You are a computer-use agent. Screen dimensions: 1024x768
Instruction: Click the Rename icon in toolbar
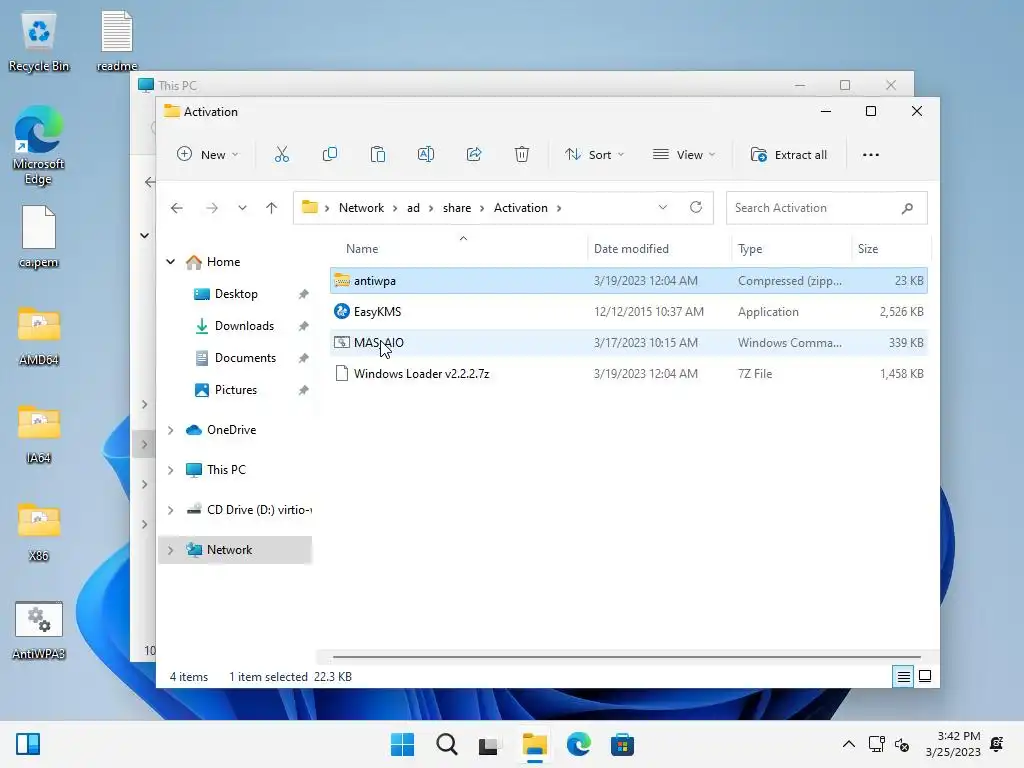coord(426,155)
